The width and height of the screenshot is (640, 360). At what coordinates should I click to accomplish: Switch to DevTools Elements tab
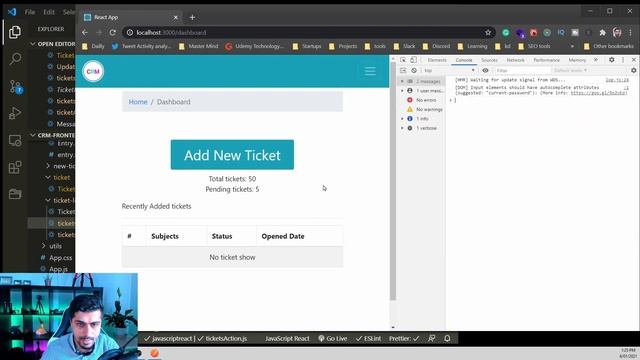[437, 60]
